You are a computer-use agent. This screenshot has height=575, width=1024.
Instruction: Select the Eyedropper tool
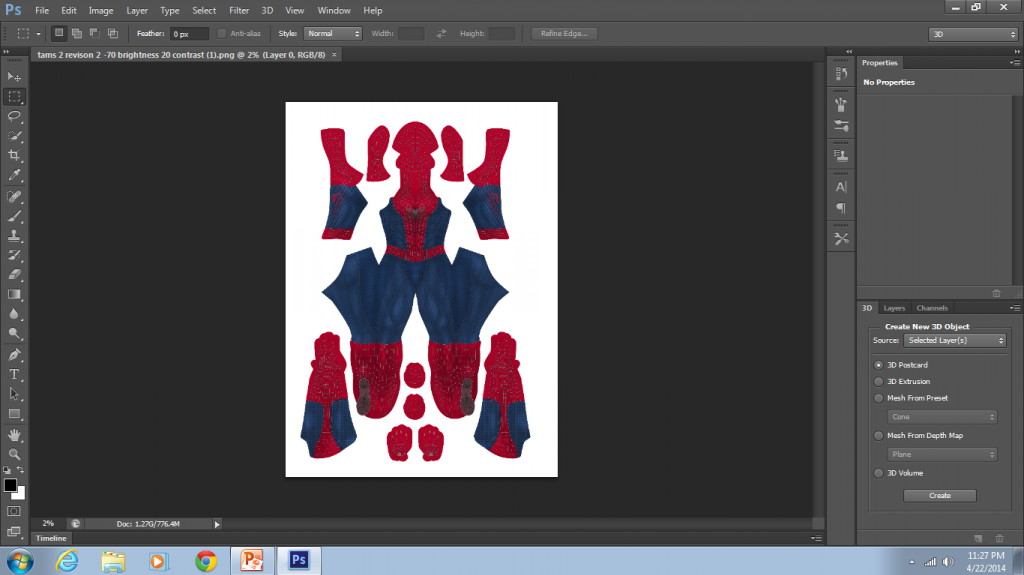pyautogui.click(x=14, y=175)
